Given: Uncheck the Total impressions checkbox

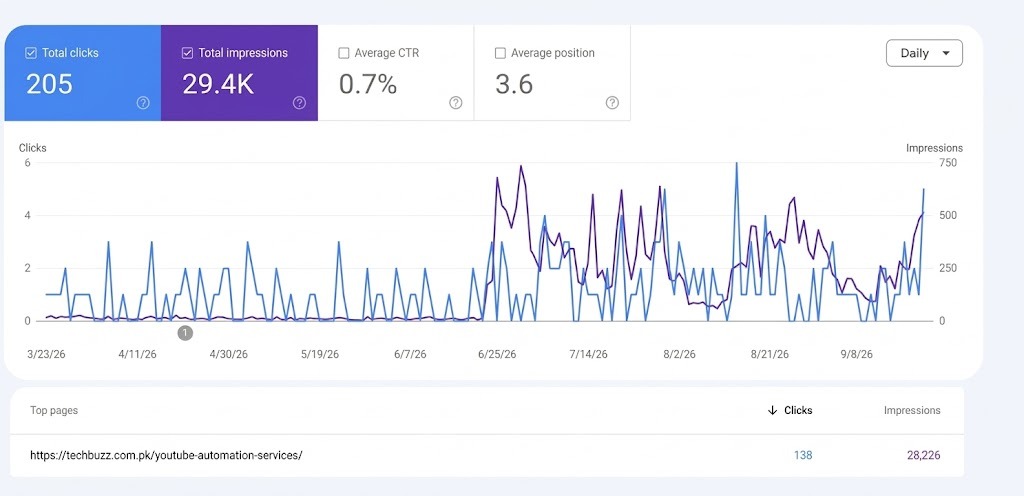Looking at the screenshot, I should click(187, 53).
